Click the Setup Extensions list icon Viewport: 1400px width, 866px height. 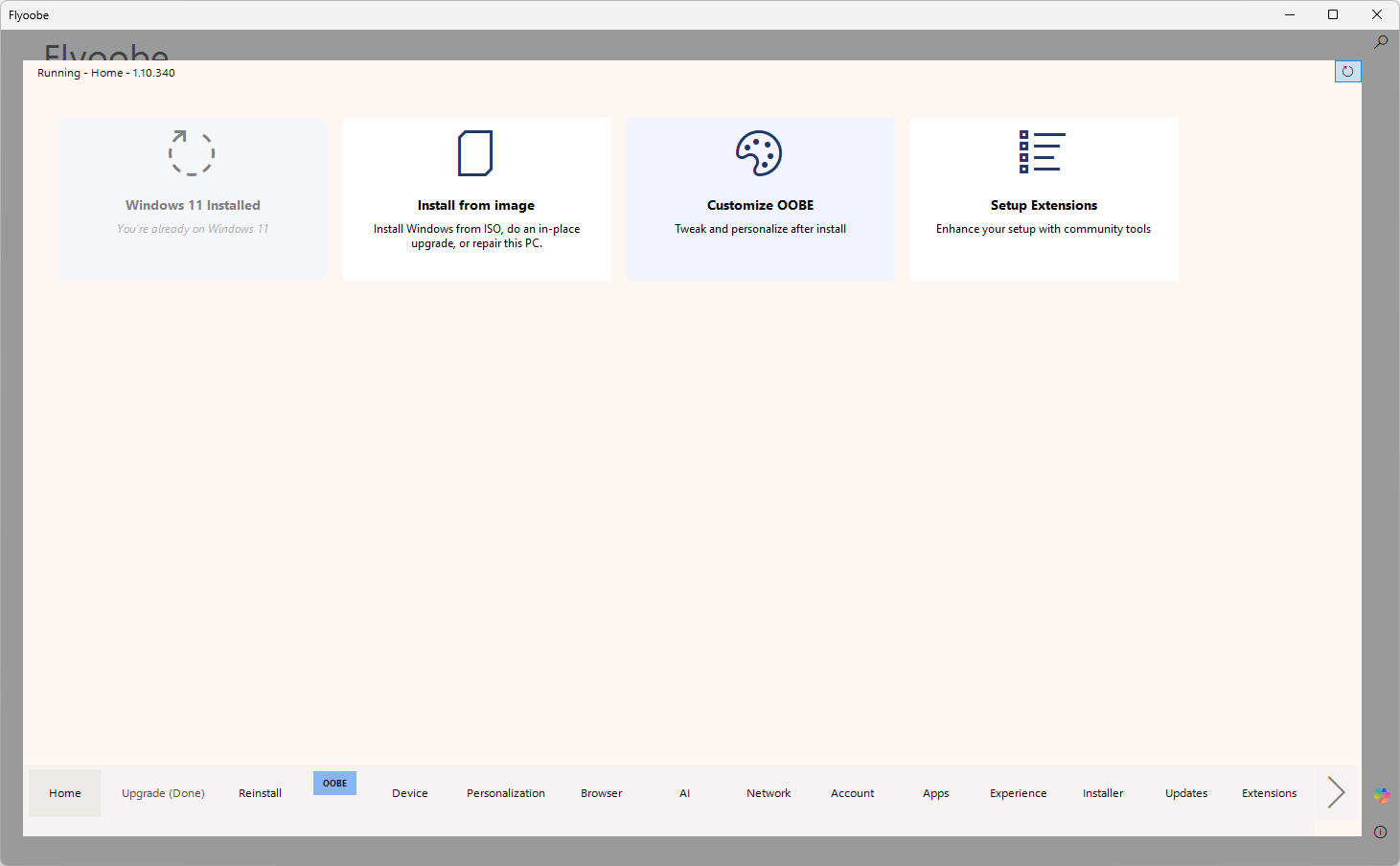1043,152
